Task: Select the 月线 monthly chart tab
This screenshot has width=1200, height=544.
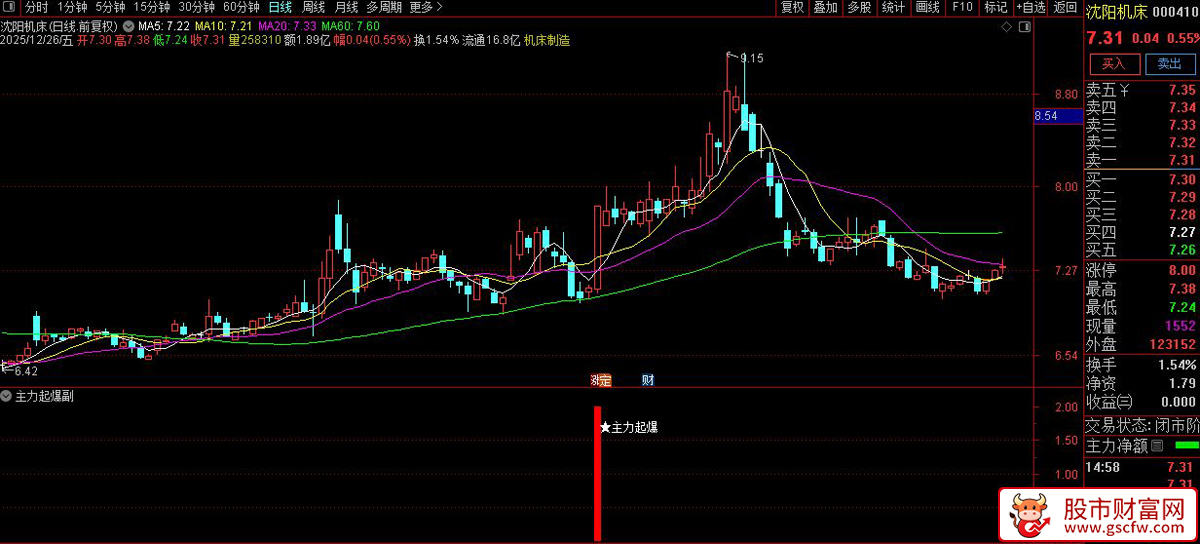Action: 346,7
